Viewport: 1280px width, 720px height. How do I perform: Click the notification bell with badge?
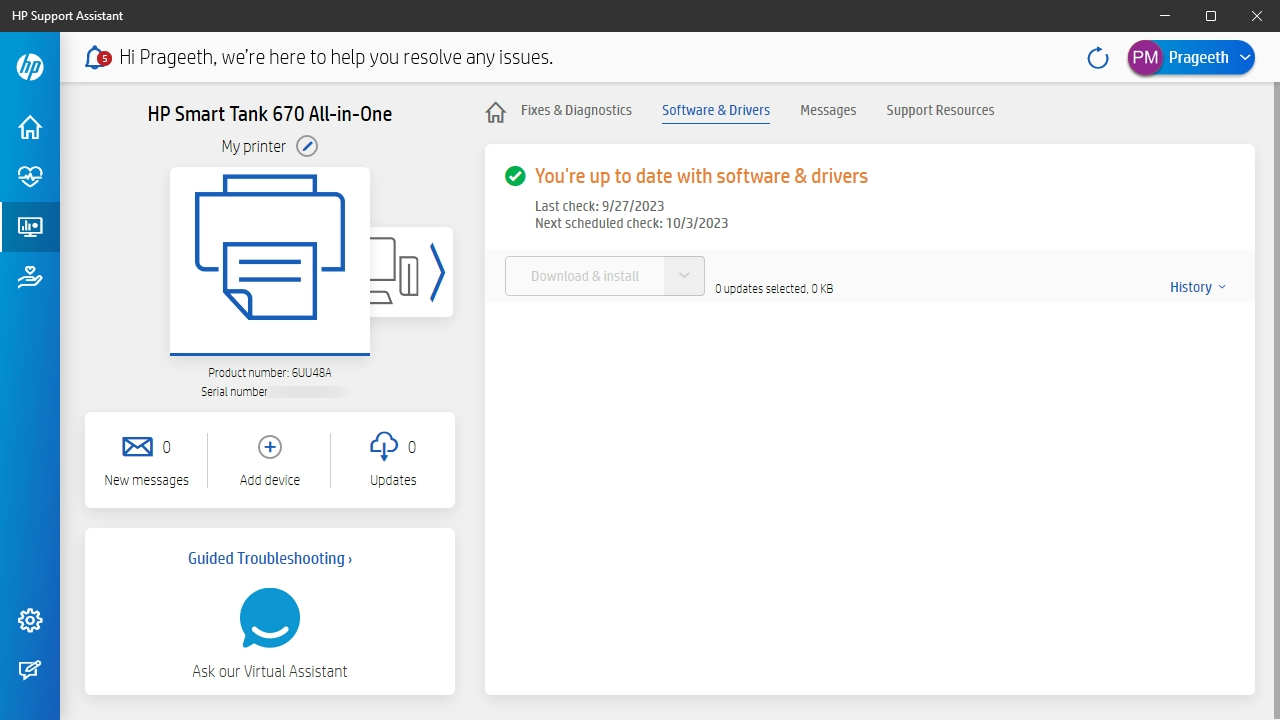pyautogui.click(x=97, y=58)
